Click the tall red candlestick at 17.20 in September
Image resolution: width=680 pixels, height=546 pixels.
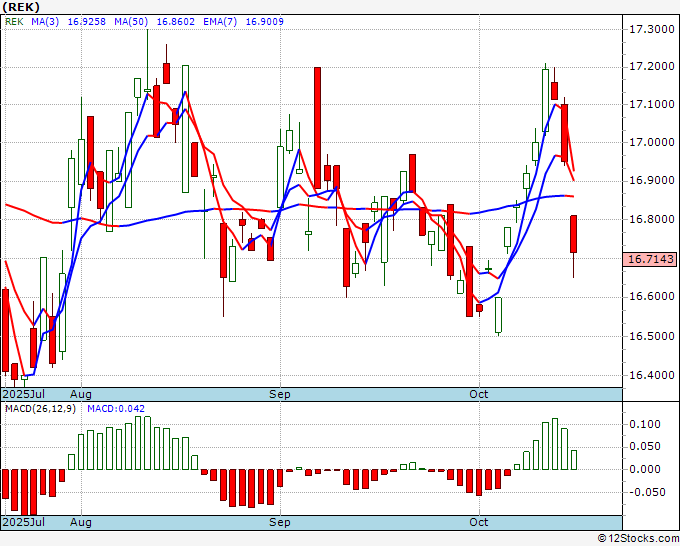tap(317, 128)
